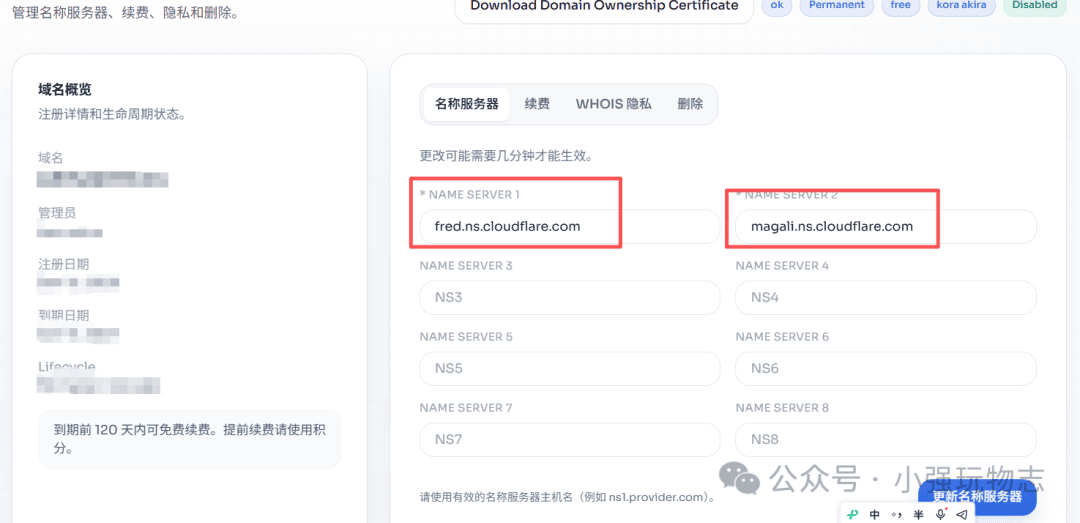Switch to the 续费 tab
The width and height of the screenshot is (1080, 523).
[x=537, y=105]
